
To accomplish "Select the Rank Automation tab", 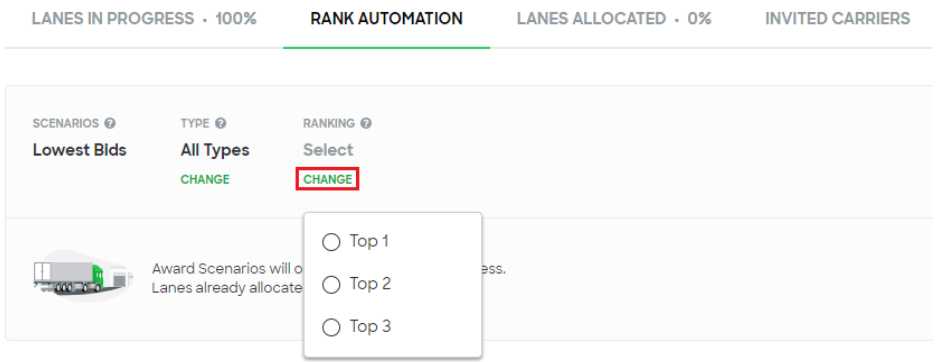I will pyautogui.click(x=386, y=19).
